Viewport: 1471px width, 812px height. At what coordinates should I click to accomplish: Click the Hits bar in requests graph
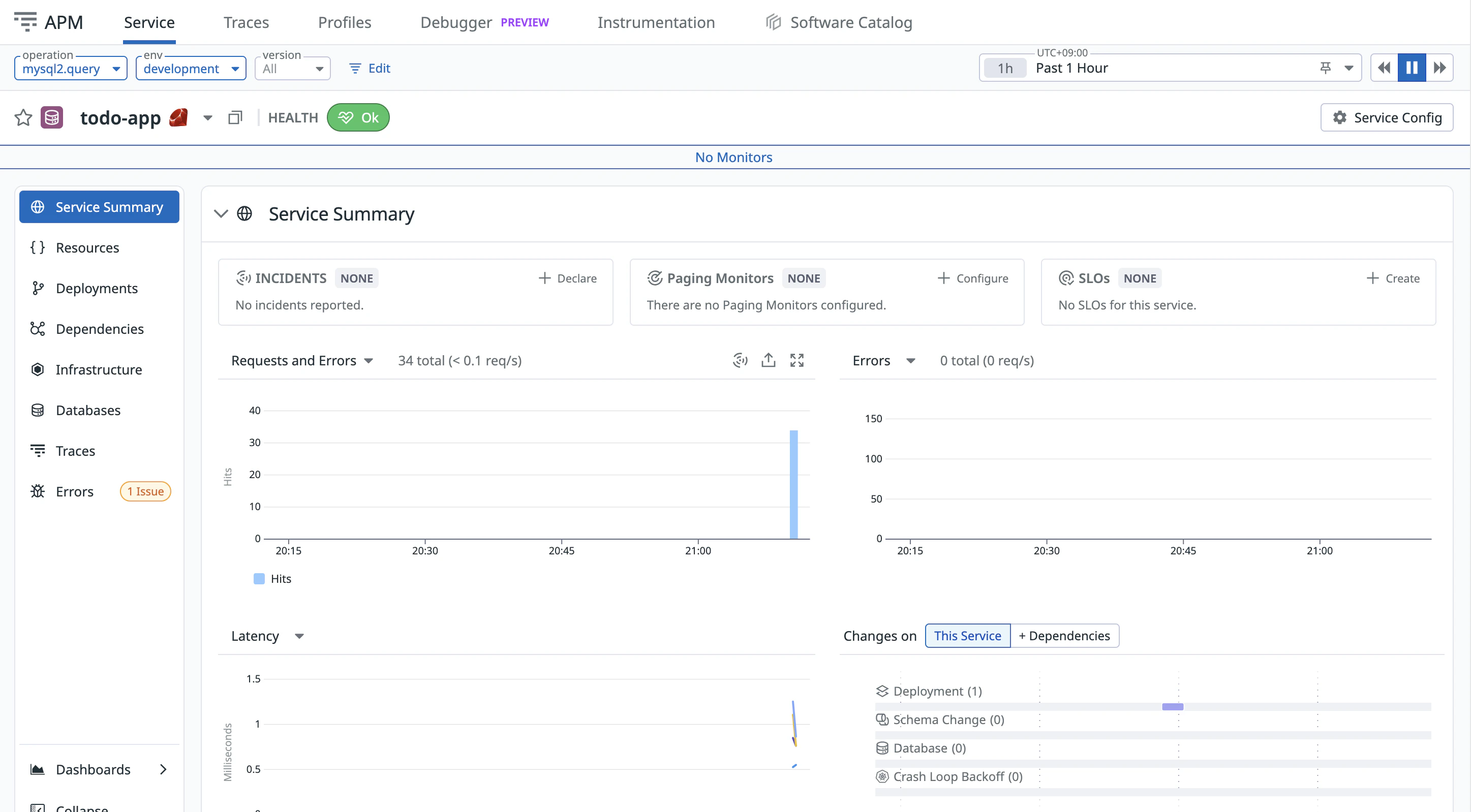click(x=794, y=484)
